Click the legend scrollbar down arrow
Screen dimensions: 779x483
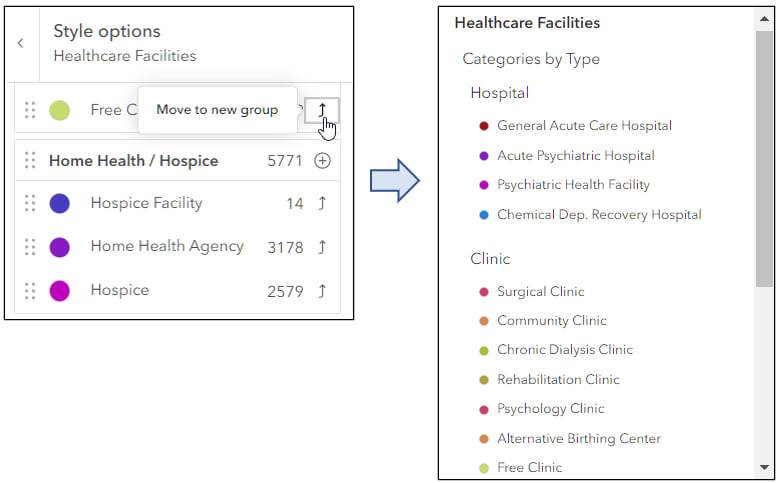tap(764, 467)
